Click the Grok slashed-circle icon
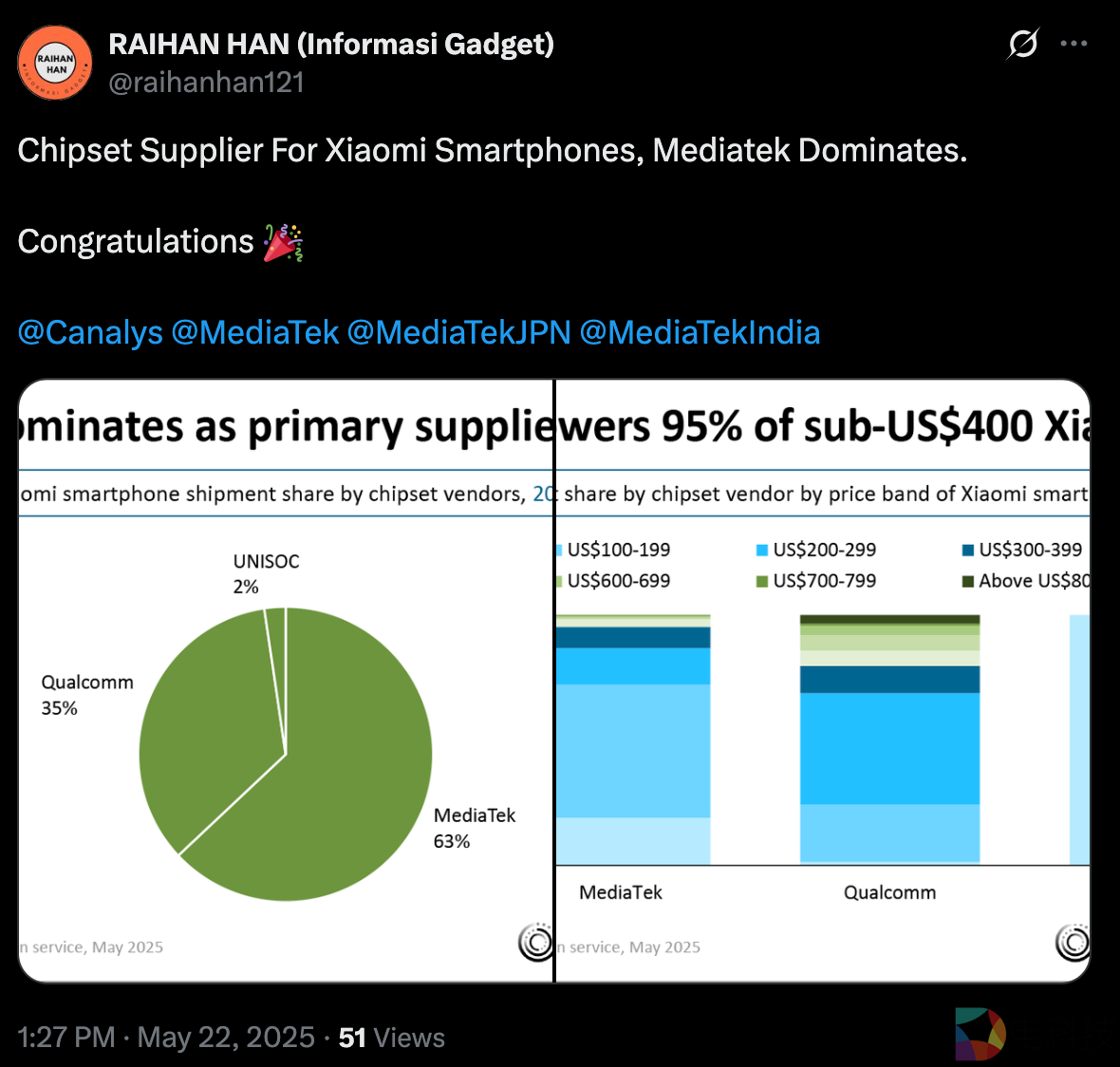Screen dimensions: 1120x1067 [x=1023, y=44]
